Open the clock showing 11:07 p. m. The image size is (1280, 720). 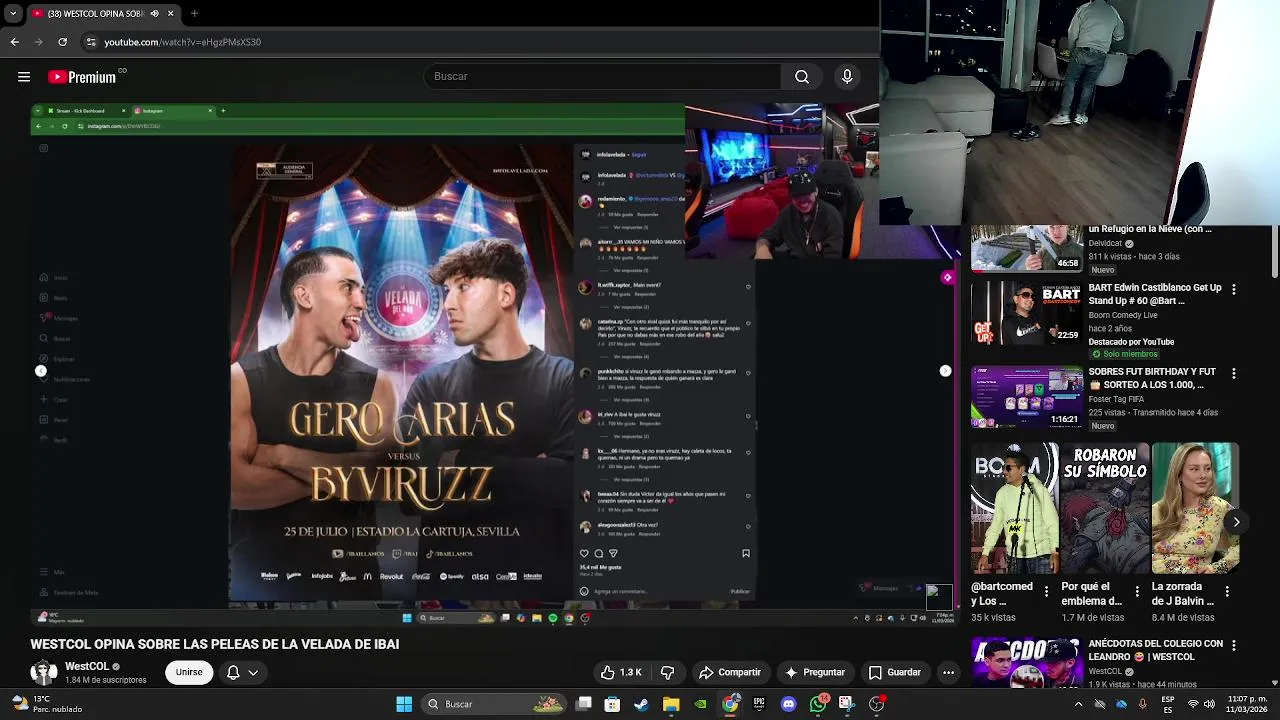(1246, 704)
